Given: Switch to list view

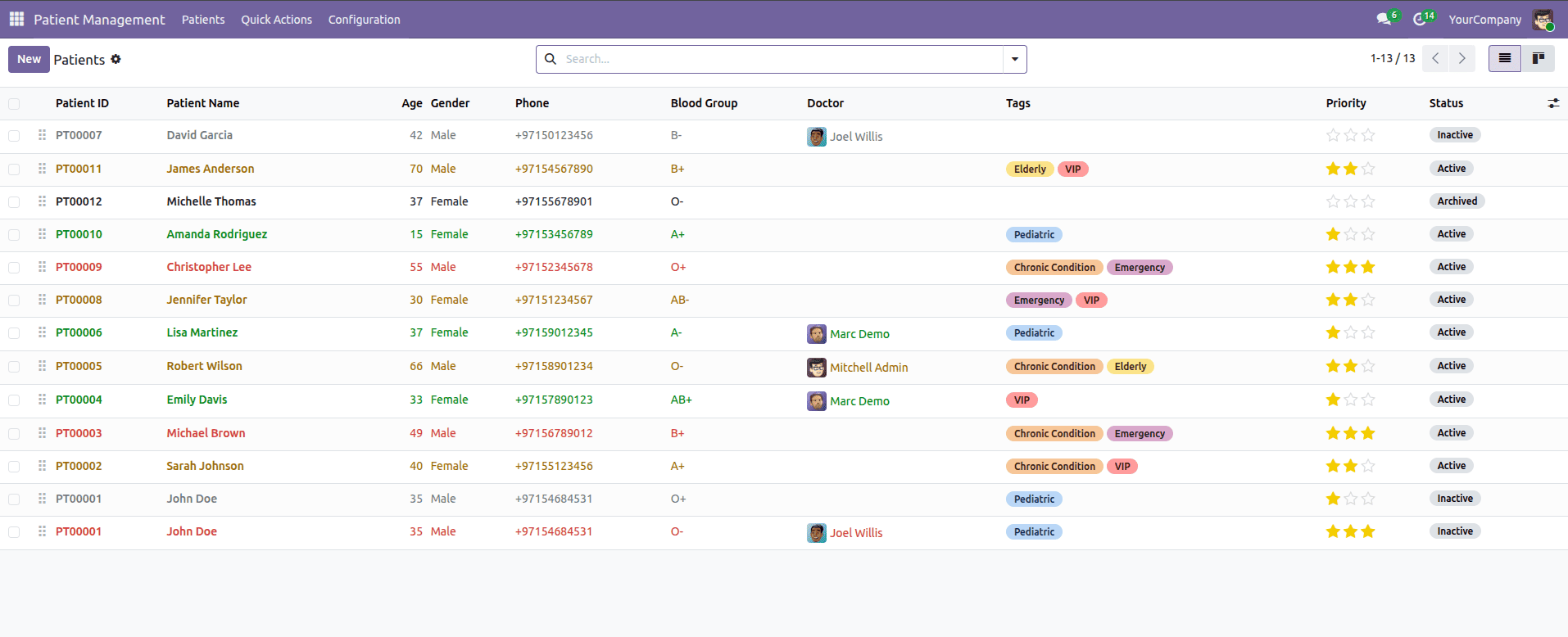Looking at the screenshot, I should (x=1504, y=58).
